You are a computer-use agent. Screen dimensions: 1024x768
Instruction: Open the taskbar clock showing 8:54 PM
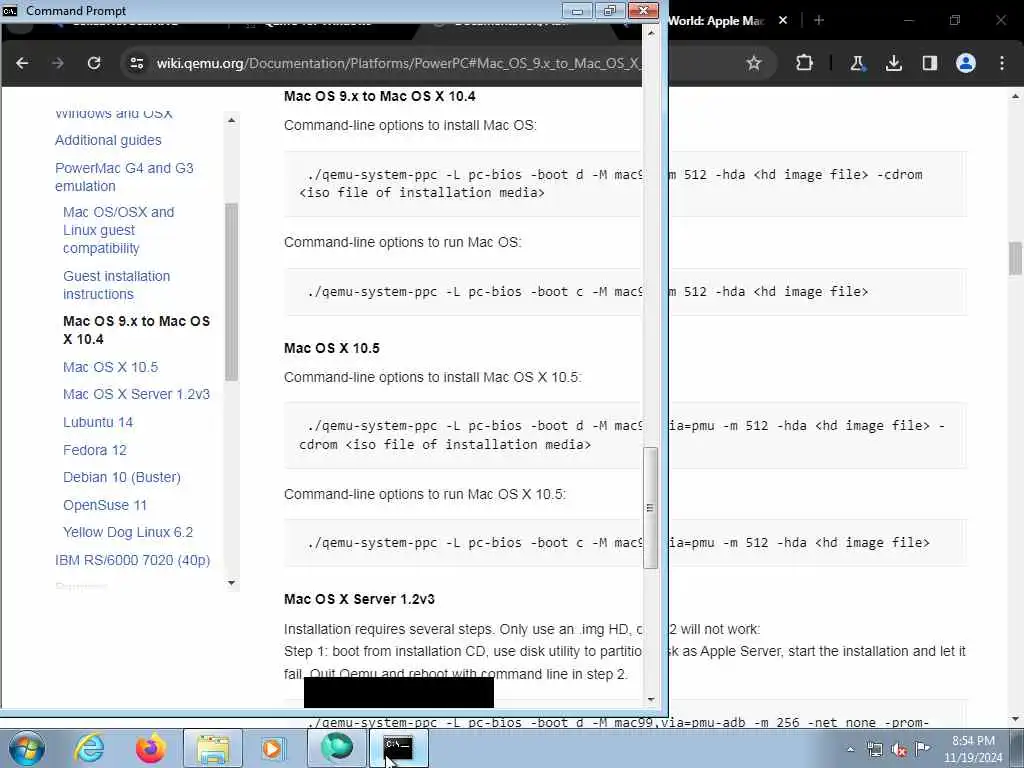click(x=973, y=749)
